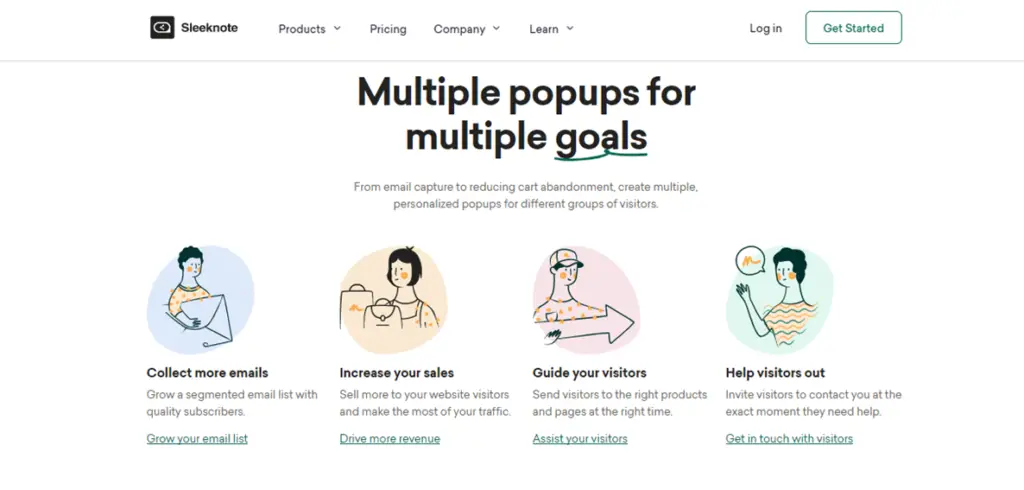Click the Sleeknote logo icon
The height and width of the screenshot is (490, 1024).
point(162,28)
